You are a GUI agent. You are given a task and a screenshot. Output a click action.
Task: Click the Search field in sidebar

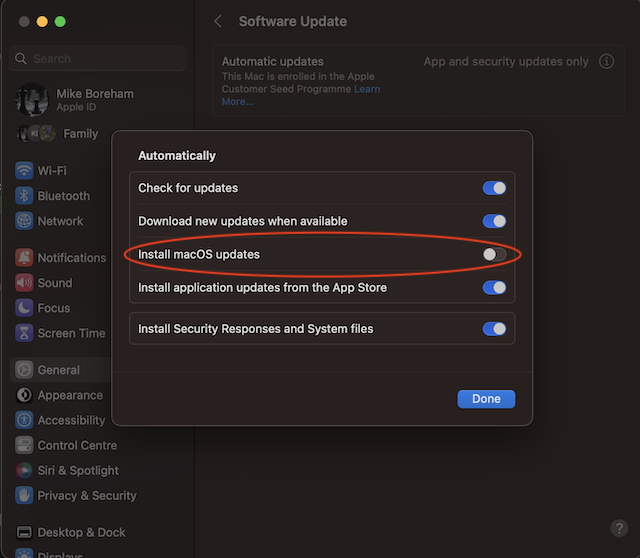tap(98, 59)
